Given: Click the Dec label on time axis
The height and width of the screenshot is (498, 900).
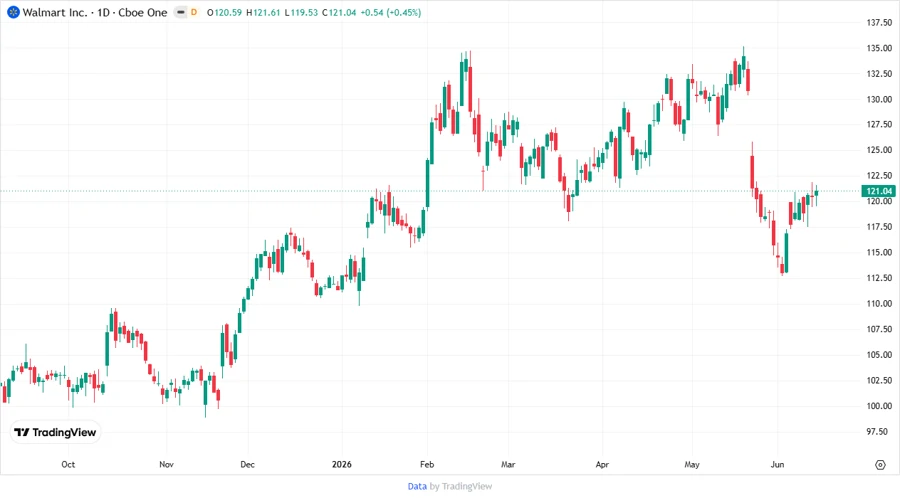Looking at the screenshot, I should 247,464.
